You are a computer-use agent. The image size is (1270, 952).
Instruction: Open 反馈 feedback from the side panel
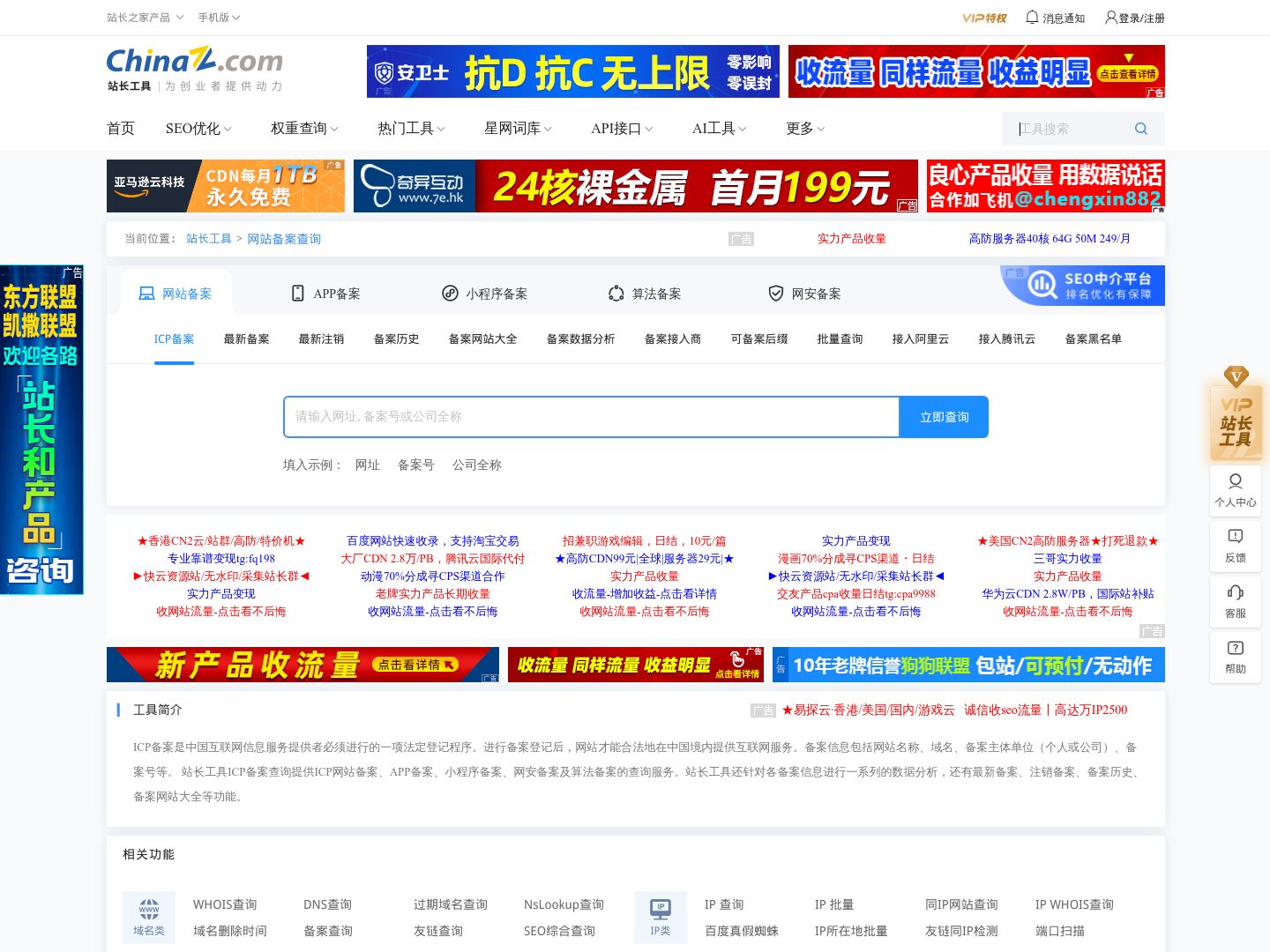(x=1236, y=546)
